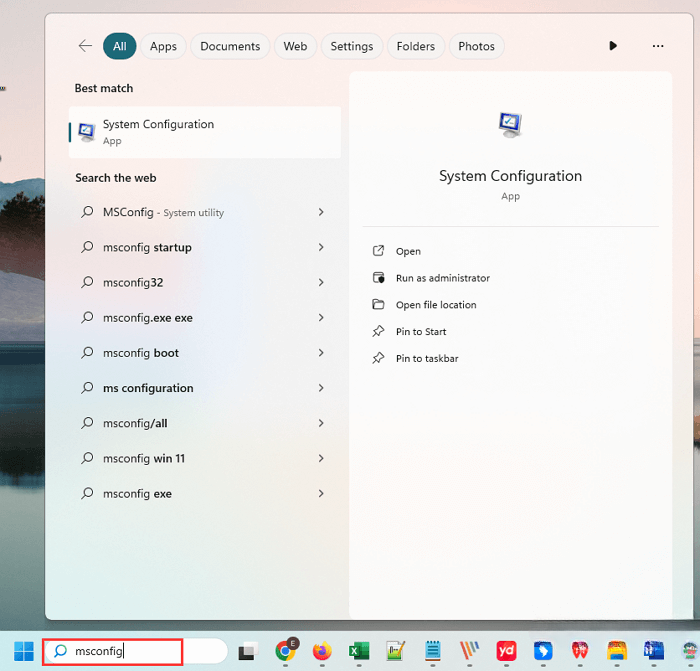This screenshot has height=671, width=700.
Task: Expand the msconfig exe suggestion chevron
Action: pyautogui.click(x=321, y=493)
